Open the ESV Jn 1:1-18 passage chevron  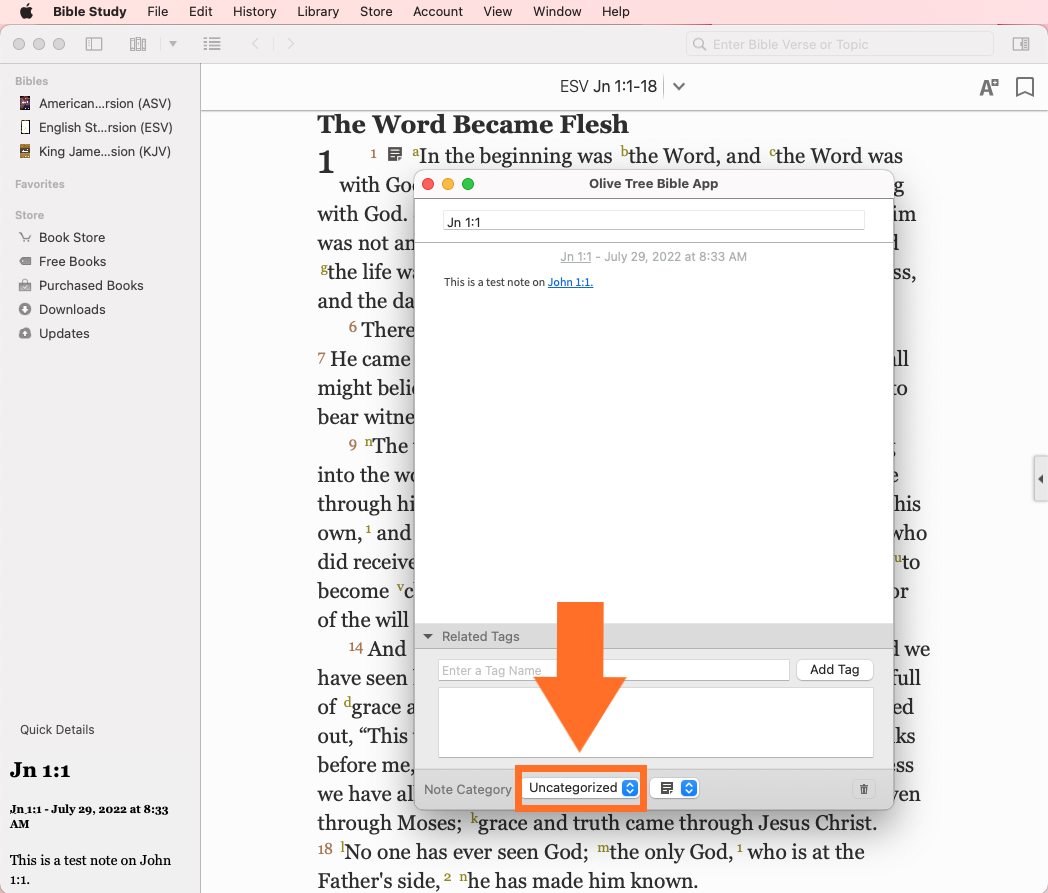679,87
